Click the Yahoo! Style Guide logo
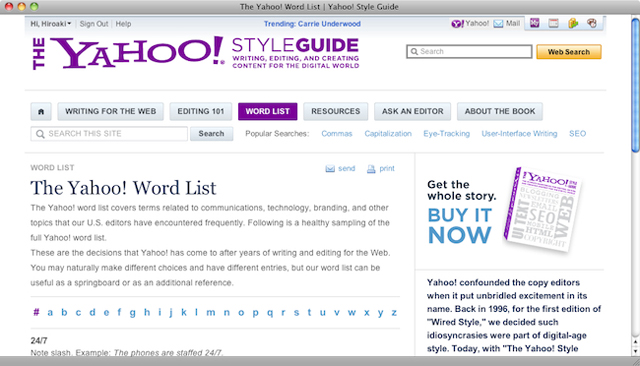The width and height of the screenshot is (640, 366). [196, 53]
